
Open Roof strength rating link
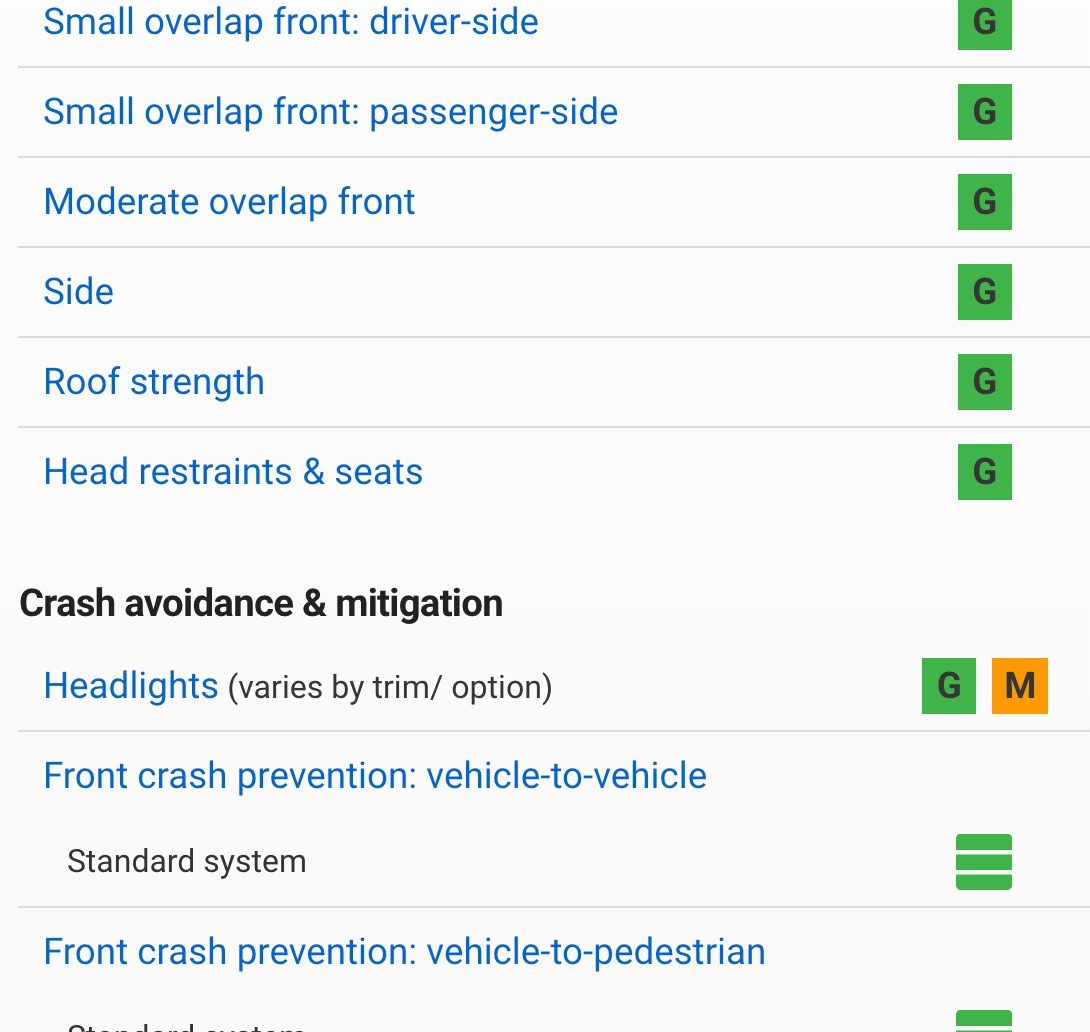point(154,382)
